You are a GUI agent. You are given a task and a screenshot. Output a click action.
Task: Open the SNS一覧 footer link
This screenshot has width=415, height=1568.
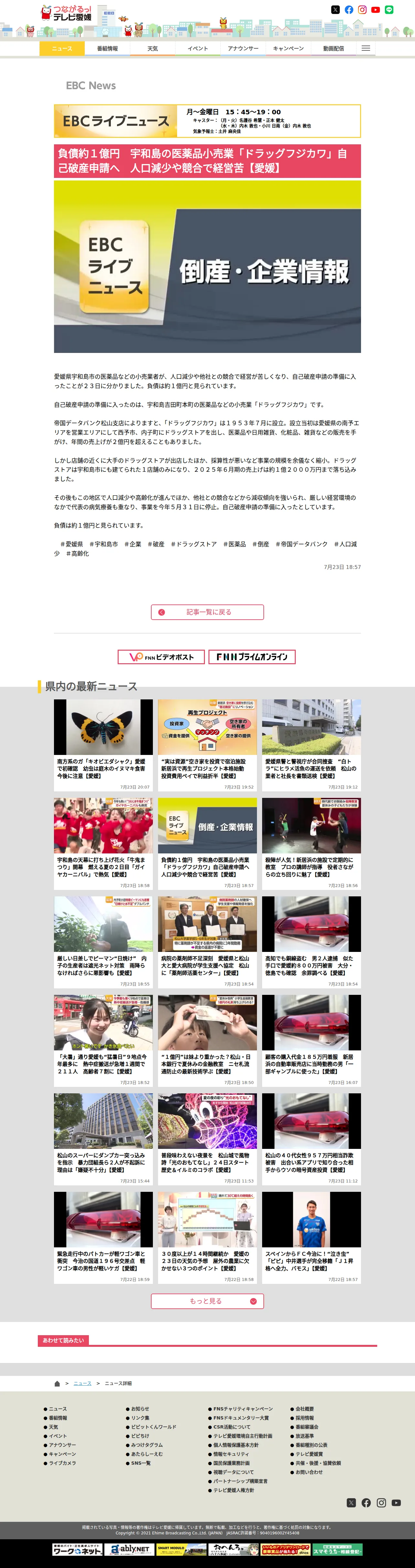tap(141, 1463)
